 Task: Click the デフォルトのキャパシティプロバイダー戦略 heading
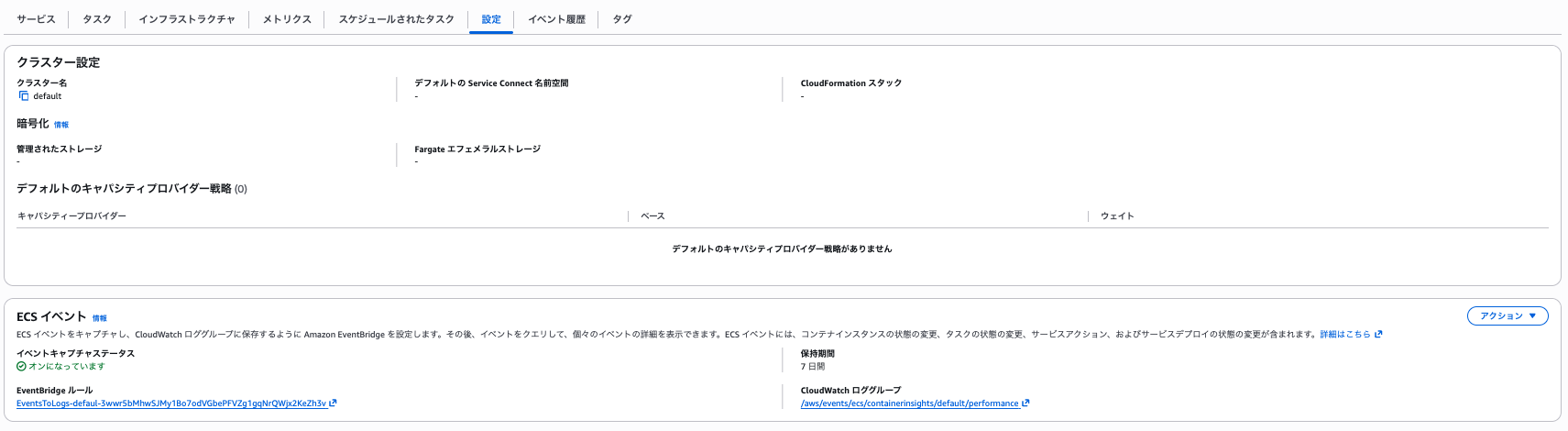pos(124,189)
